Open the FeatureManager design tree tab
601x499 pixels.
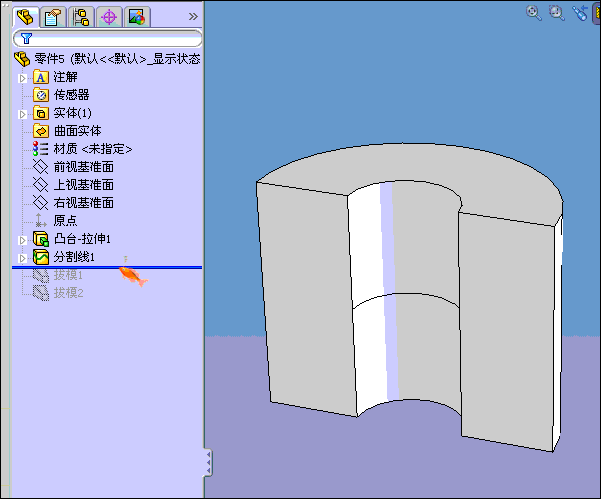[25, 17]
